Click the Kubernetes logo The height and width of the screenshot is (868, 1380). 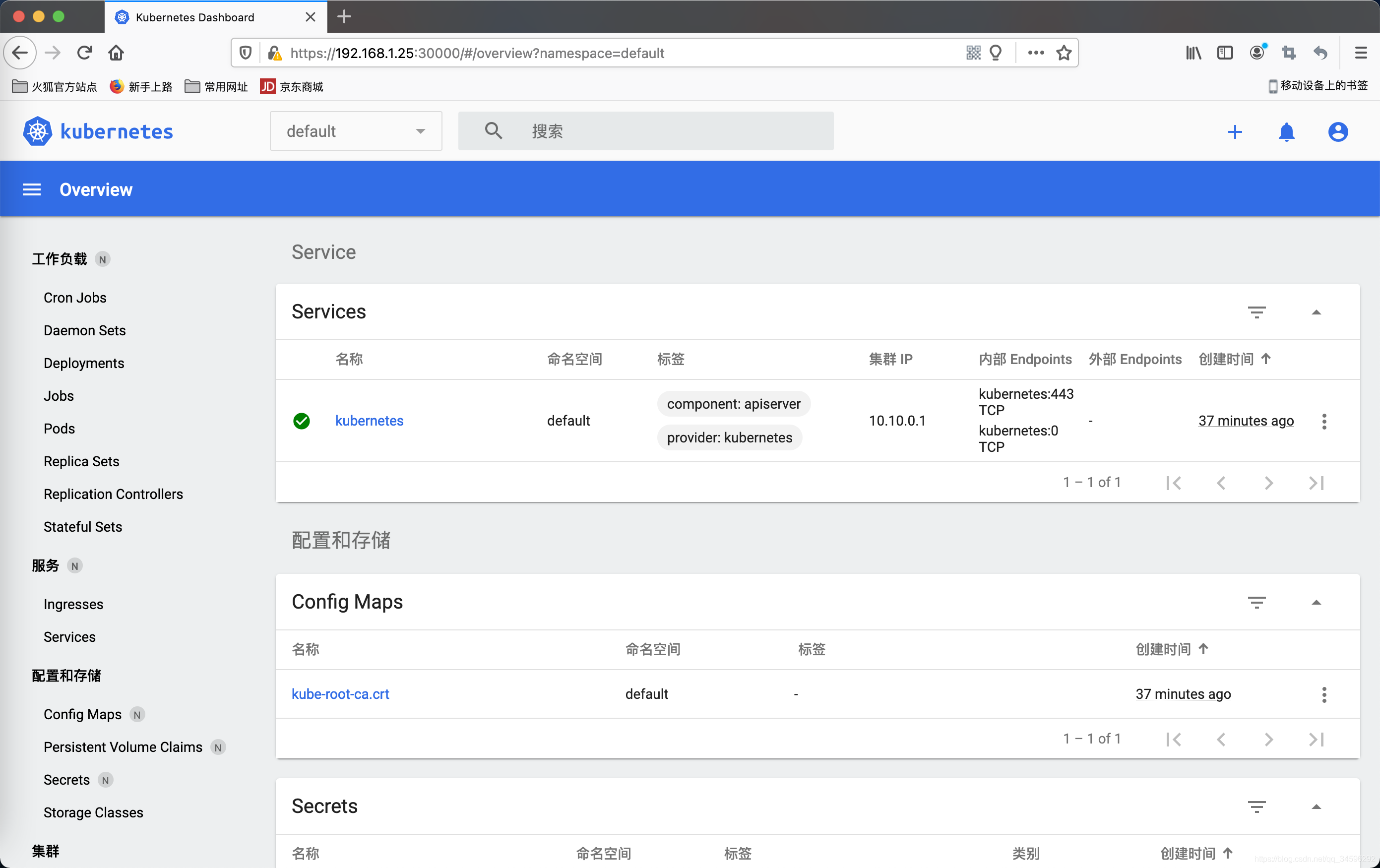coord(98,131)
